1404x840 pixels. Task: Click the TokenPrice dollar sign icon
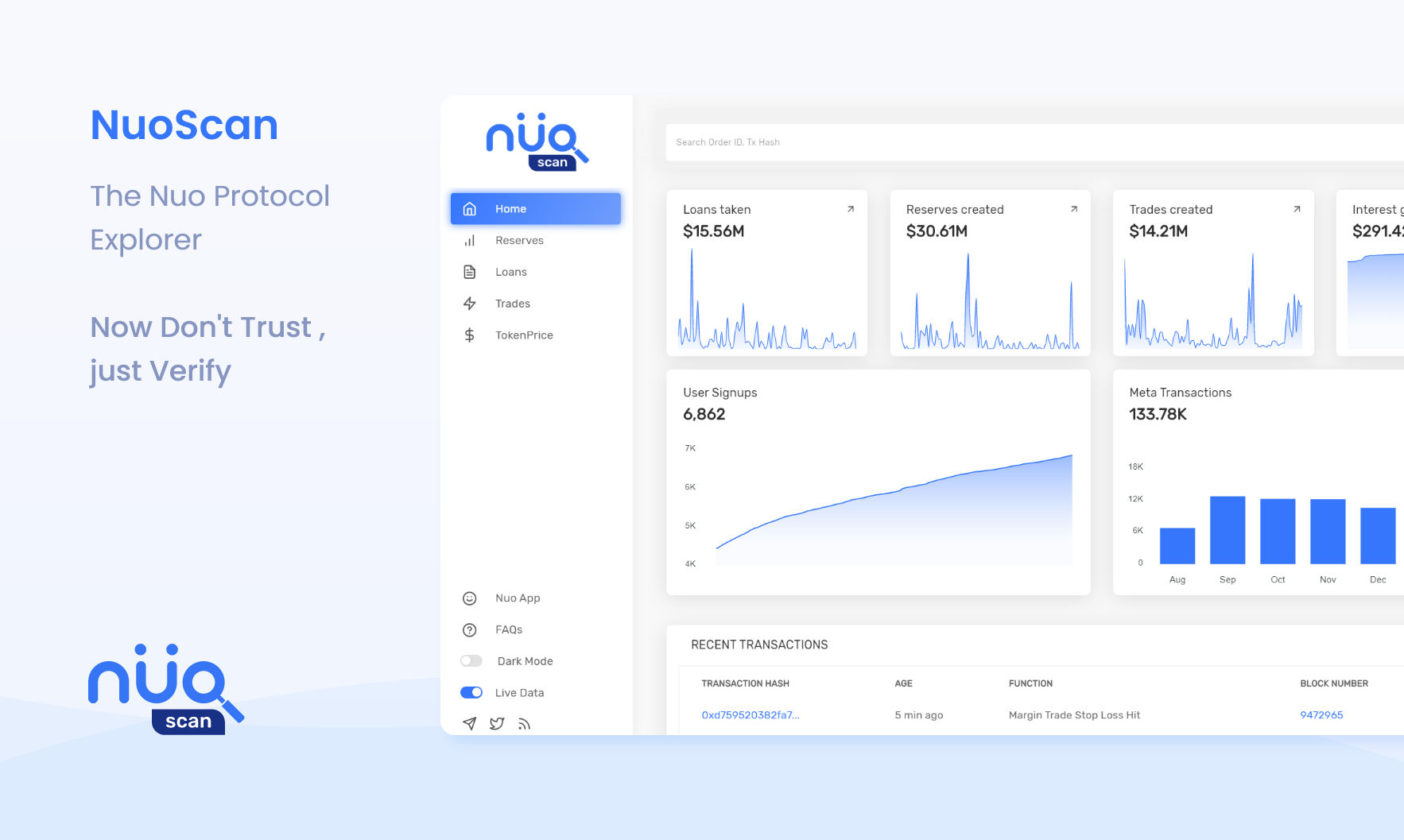click(x=470, y=335)
